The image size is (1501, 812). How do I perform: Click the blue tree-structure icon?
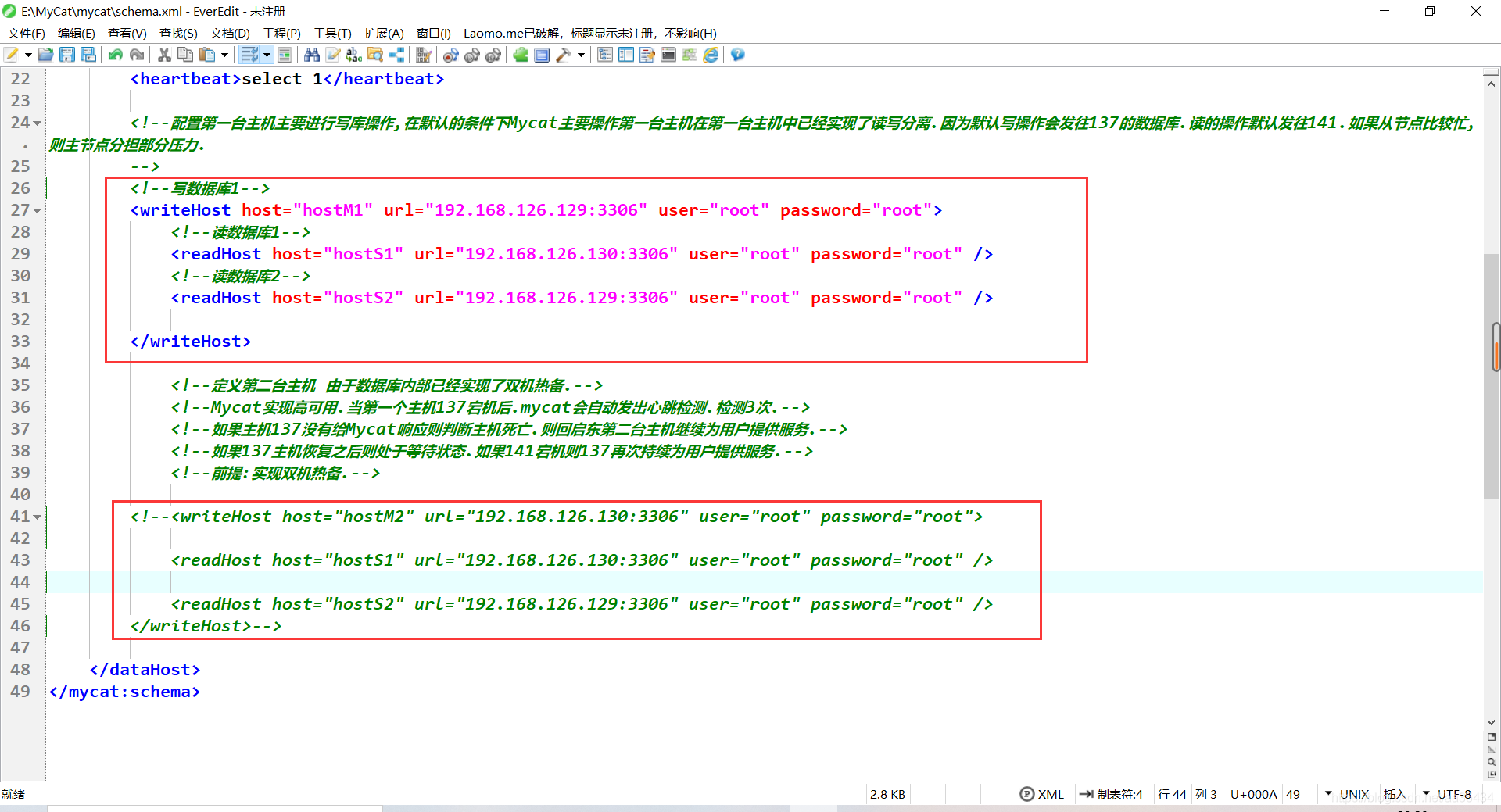[397, 55]
